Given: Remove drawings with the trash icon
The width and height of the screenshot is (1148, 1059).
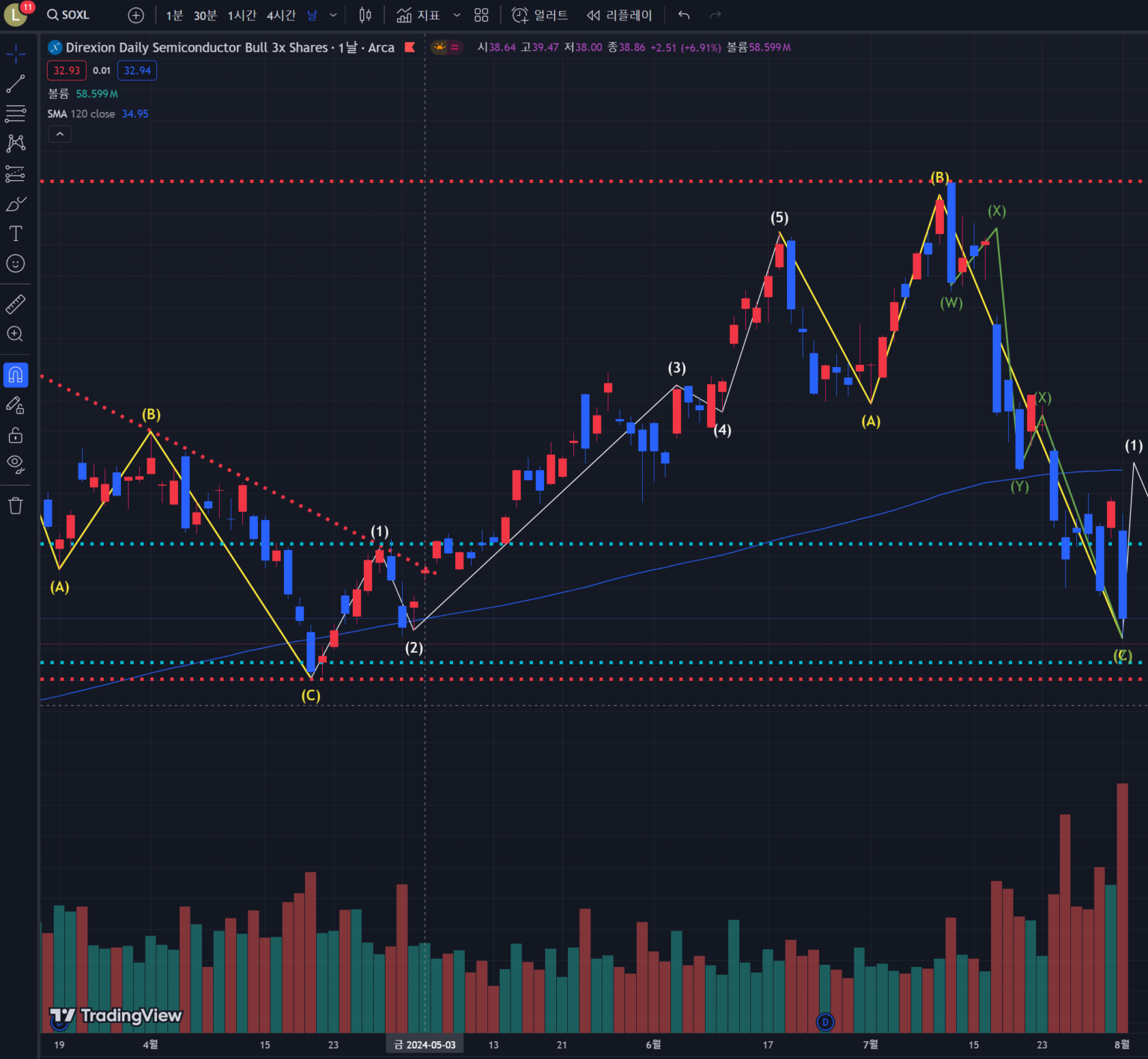Looking at the screenshot, I should point(16,506).
